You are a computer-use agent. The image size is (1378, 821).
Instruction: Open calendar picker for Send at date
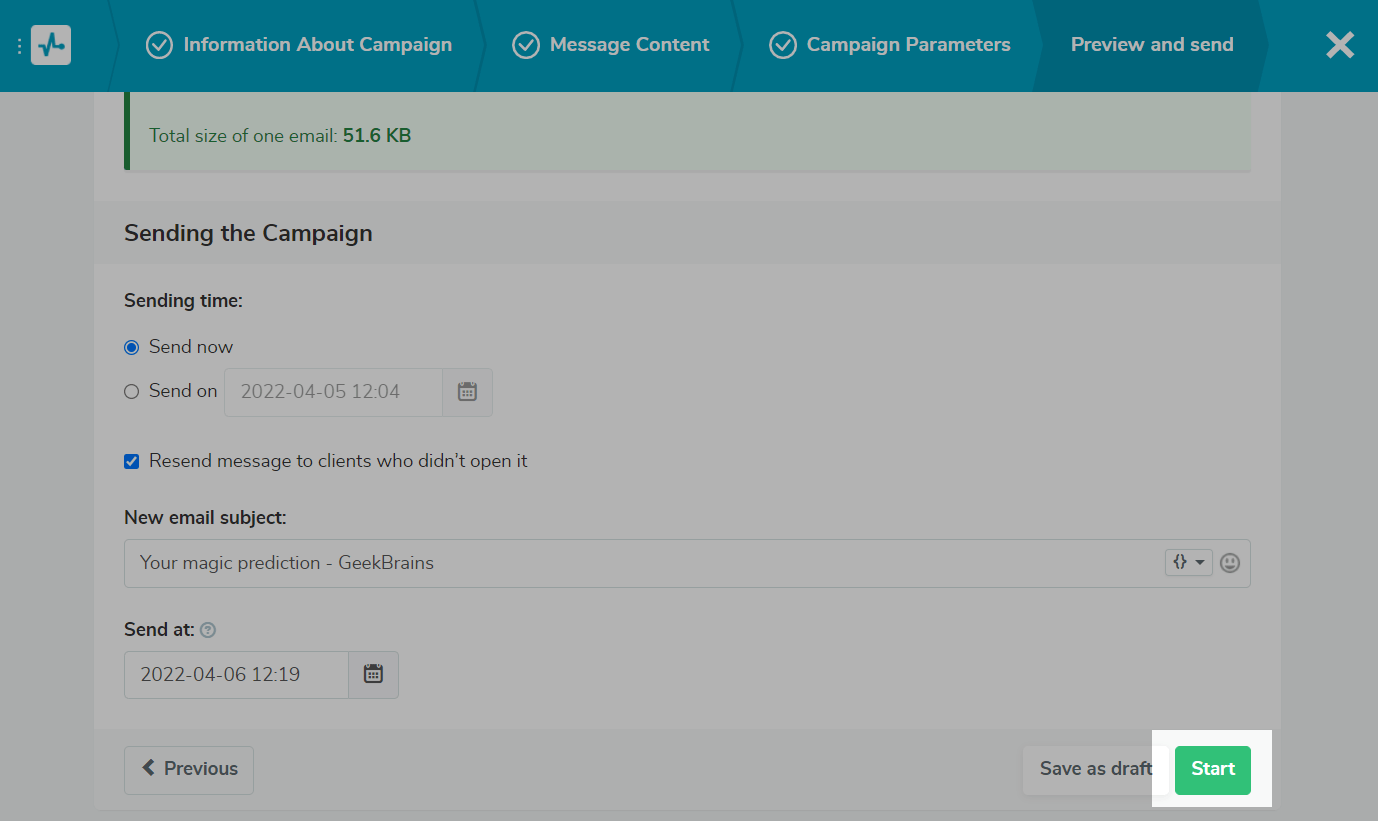pos(373,675)
